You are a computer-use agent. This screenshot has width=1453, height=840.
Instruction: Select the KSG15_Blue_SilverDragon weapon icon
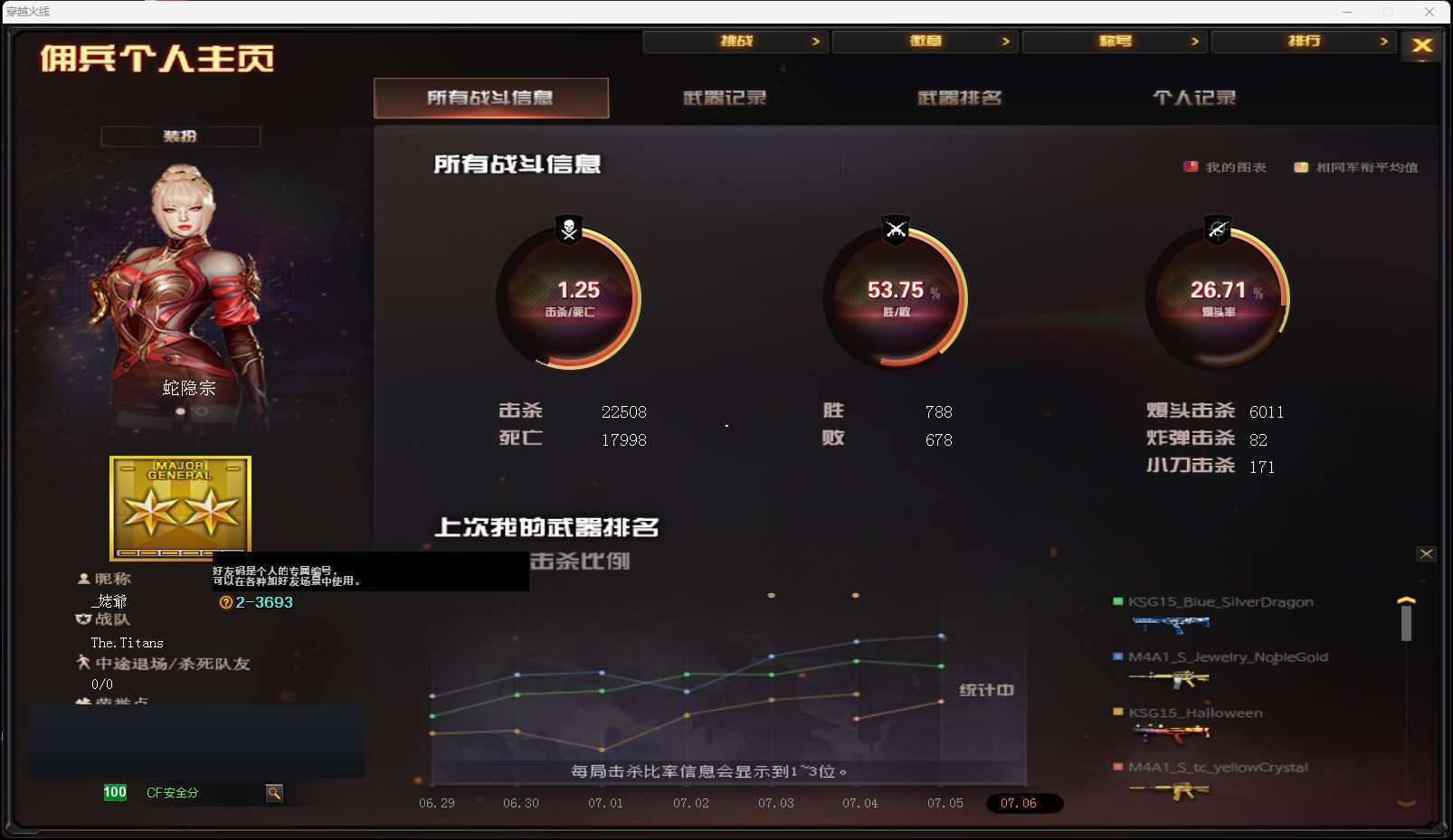tap(1171, 623)
